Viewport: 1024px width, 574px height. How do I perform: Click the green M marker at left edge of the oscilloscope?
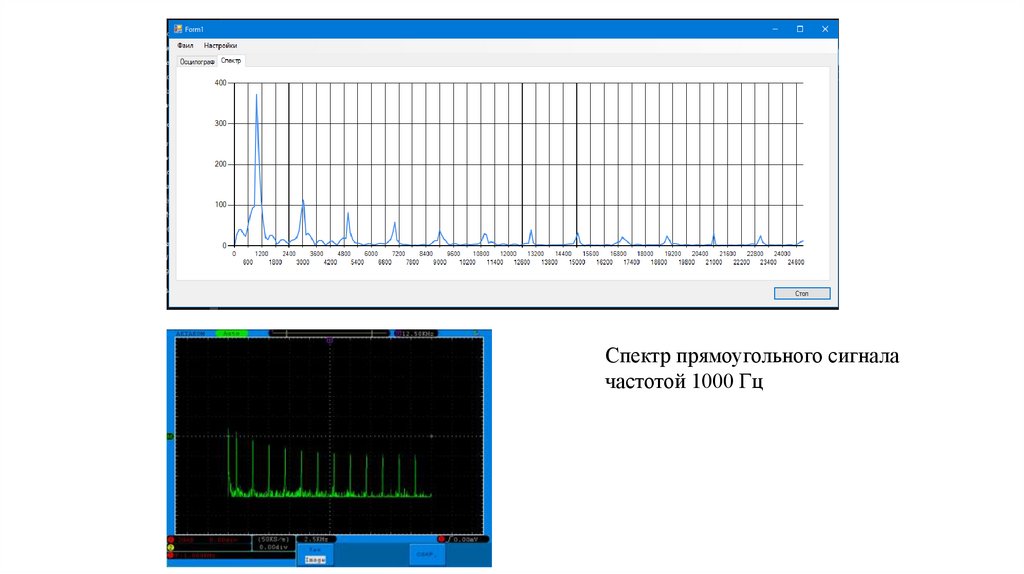(x=170, y=436)
